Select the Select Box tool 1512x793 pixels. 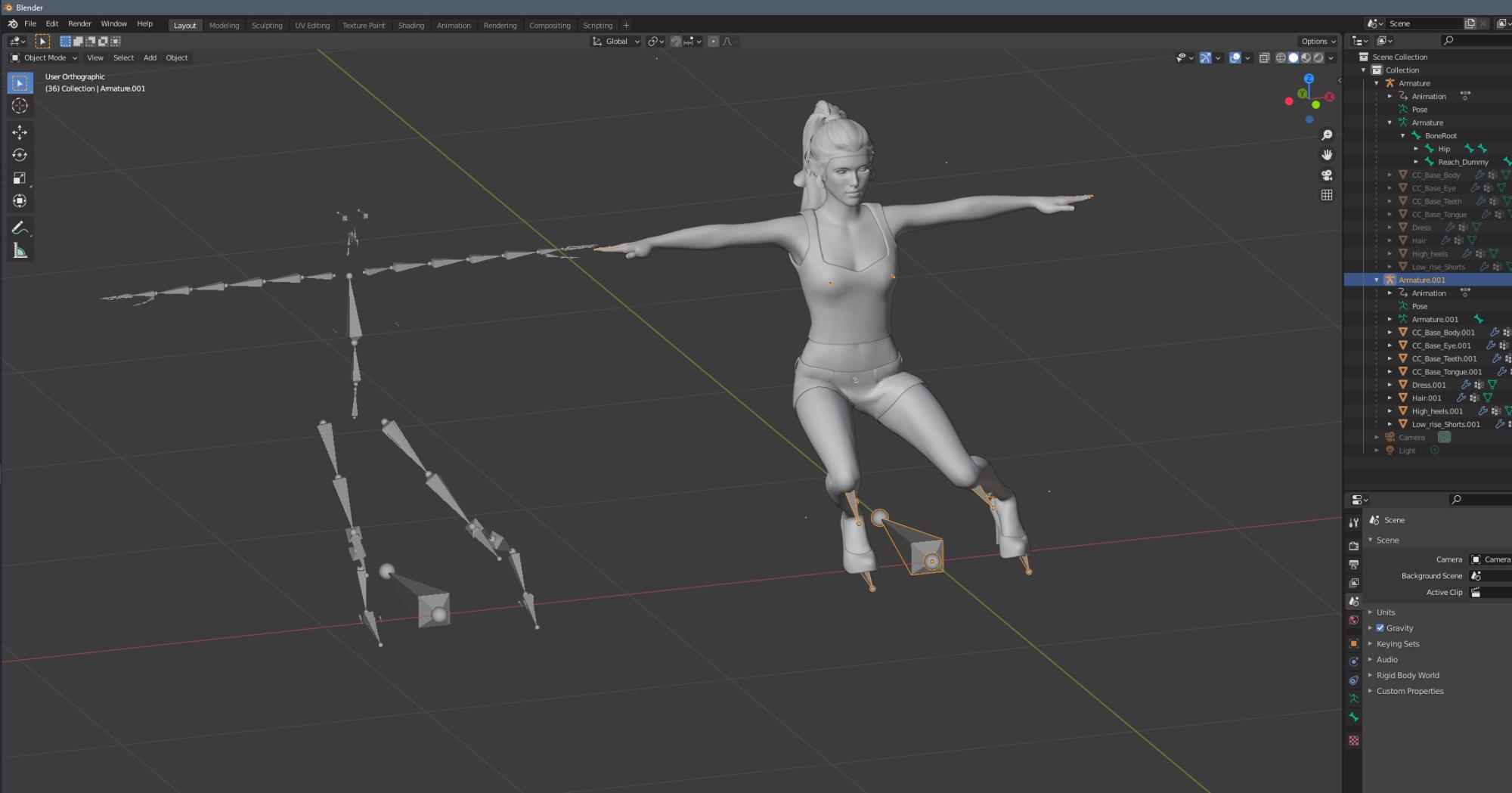(20, 82)
